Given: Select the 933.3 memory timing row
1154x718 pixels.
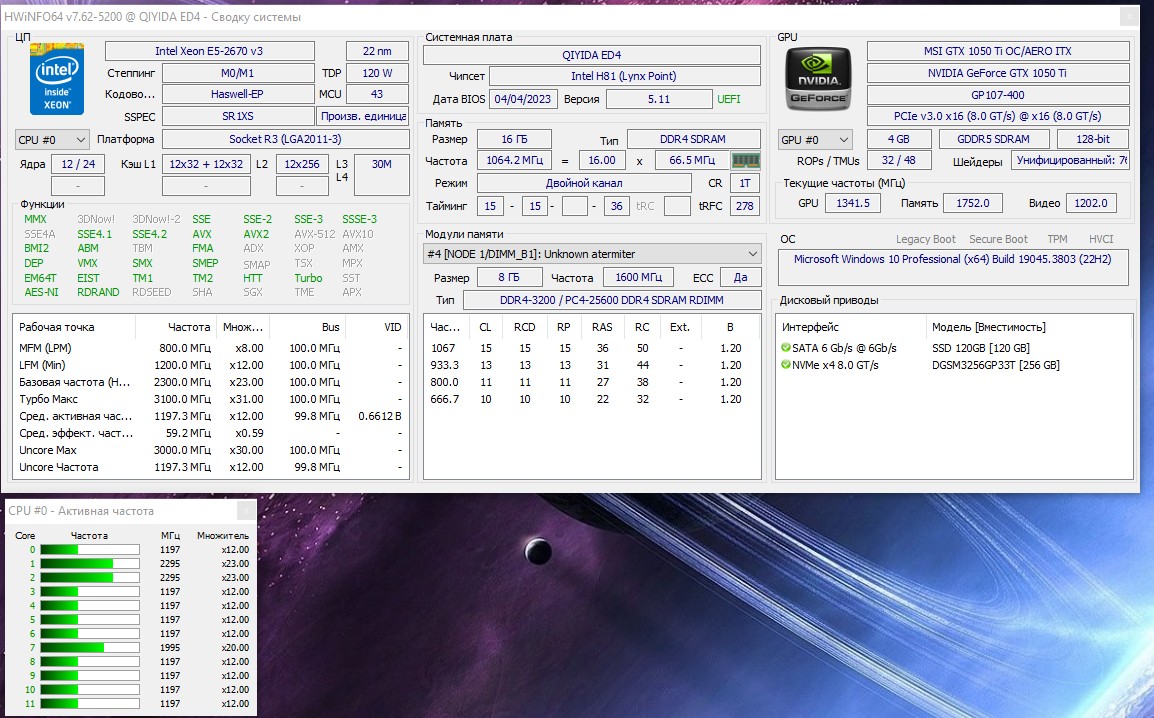Looking at the screenshot, I should (592, 365).
